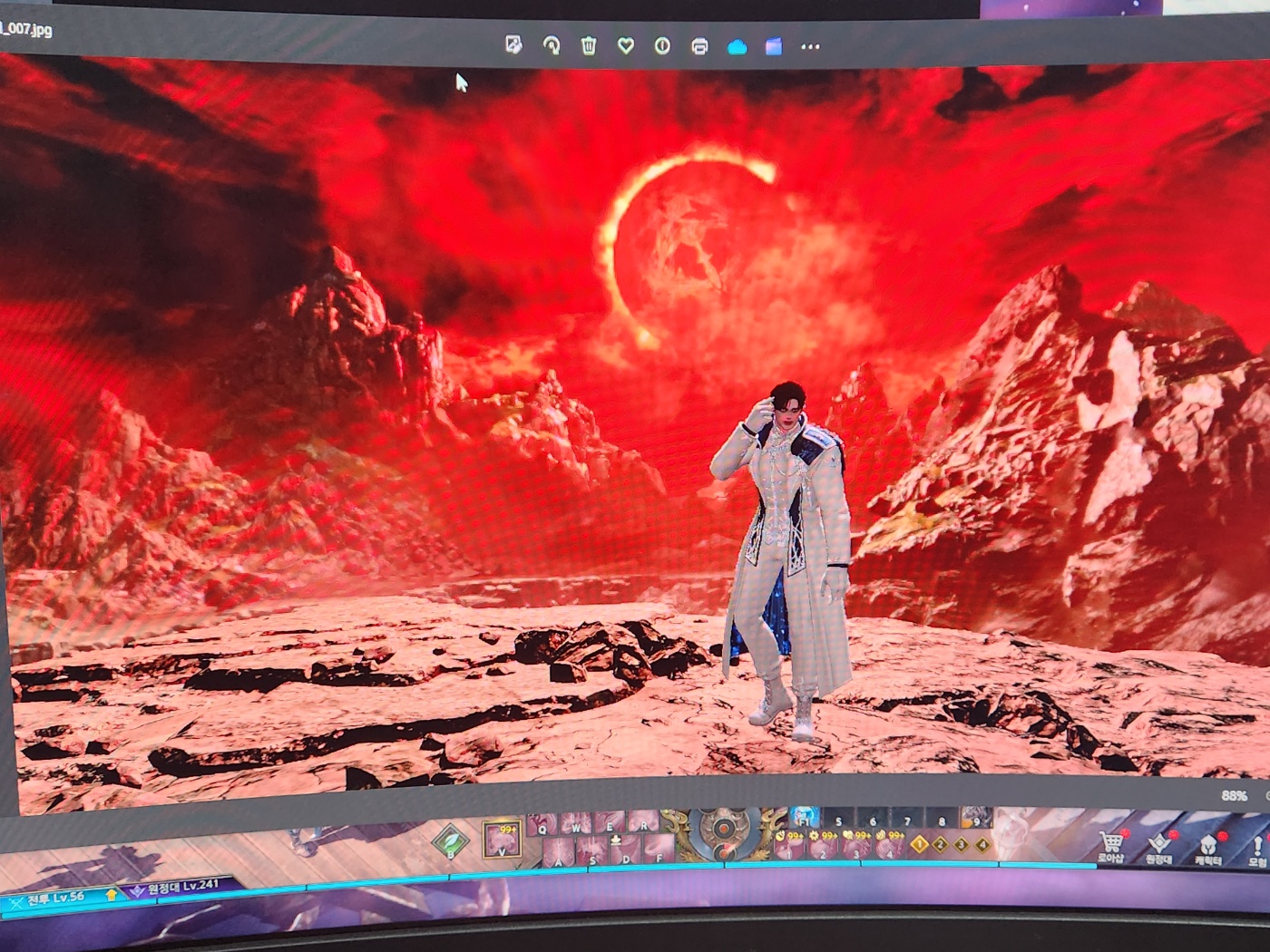Image resolution: width=1270 pixels, height=952 pixels.
Task: Select the empty item slot 5
Action: (x=838, y=819)
